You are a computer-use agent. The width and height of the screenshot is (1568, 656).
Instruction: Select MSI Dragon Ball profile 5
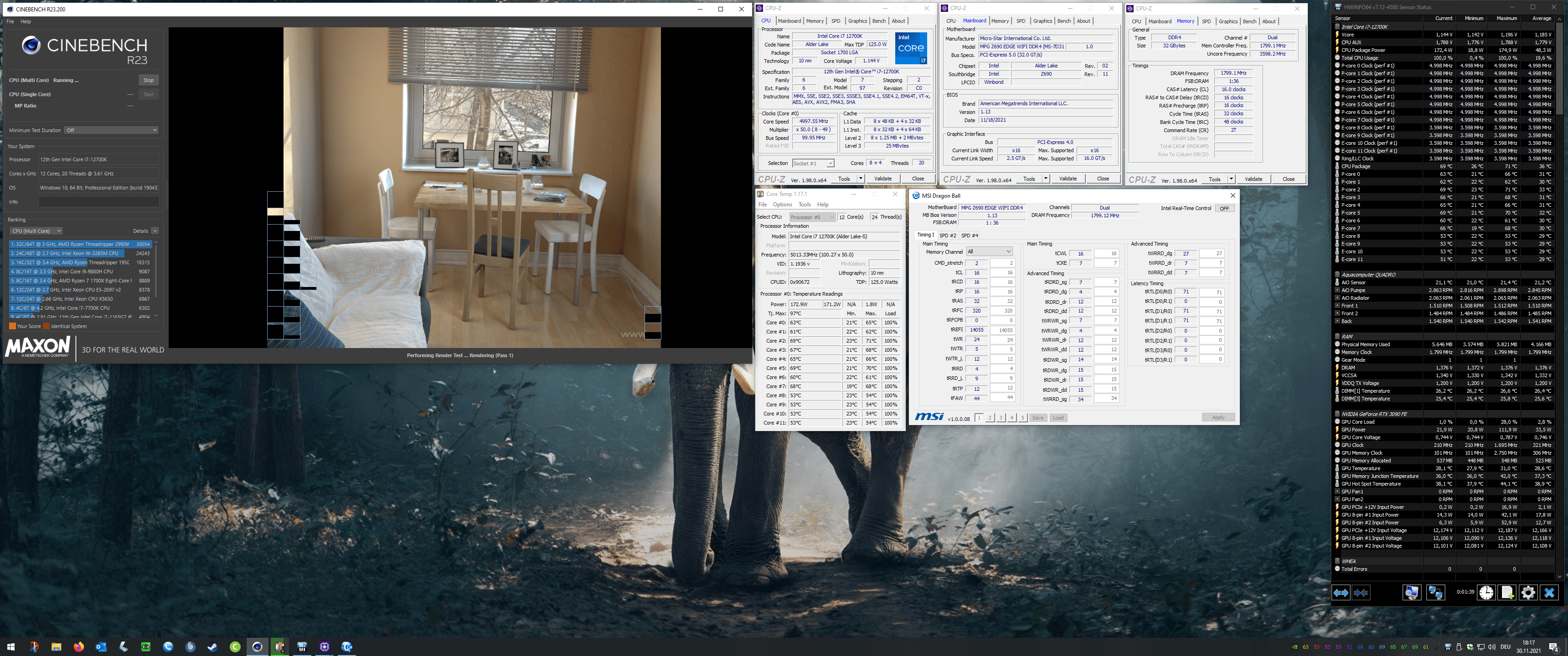point(1022,417)
